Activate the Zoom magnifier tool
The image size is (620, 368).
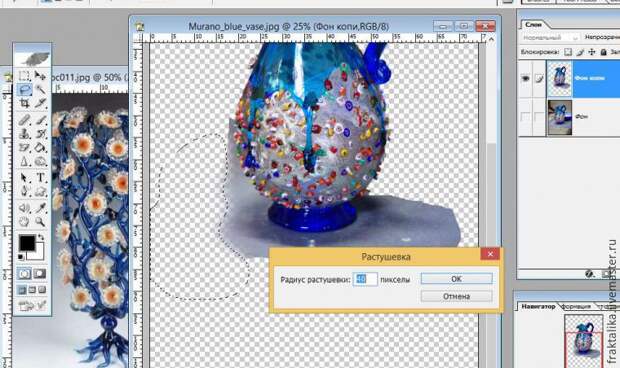40,222
